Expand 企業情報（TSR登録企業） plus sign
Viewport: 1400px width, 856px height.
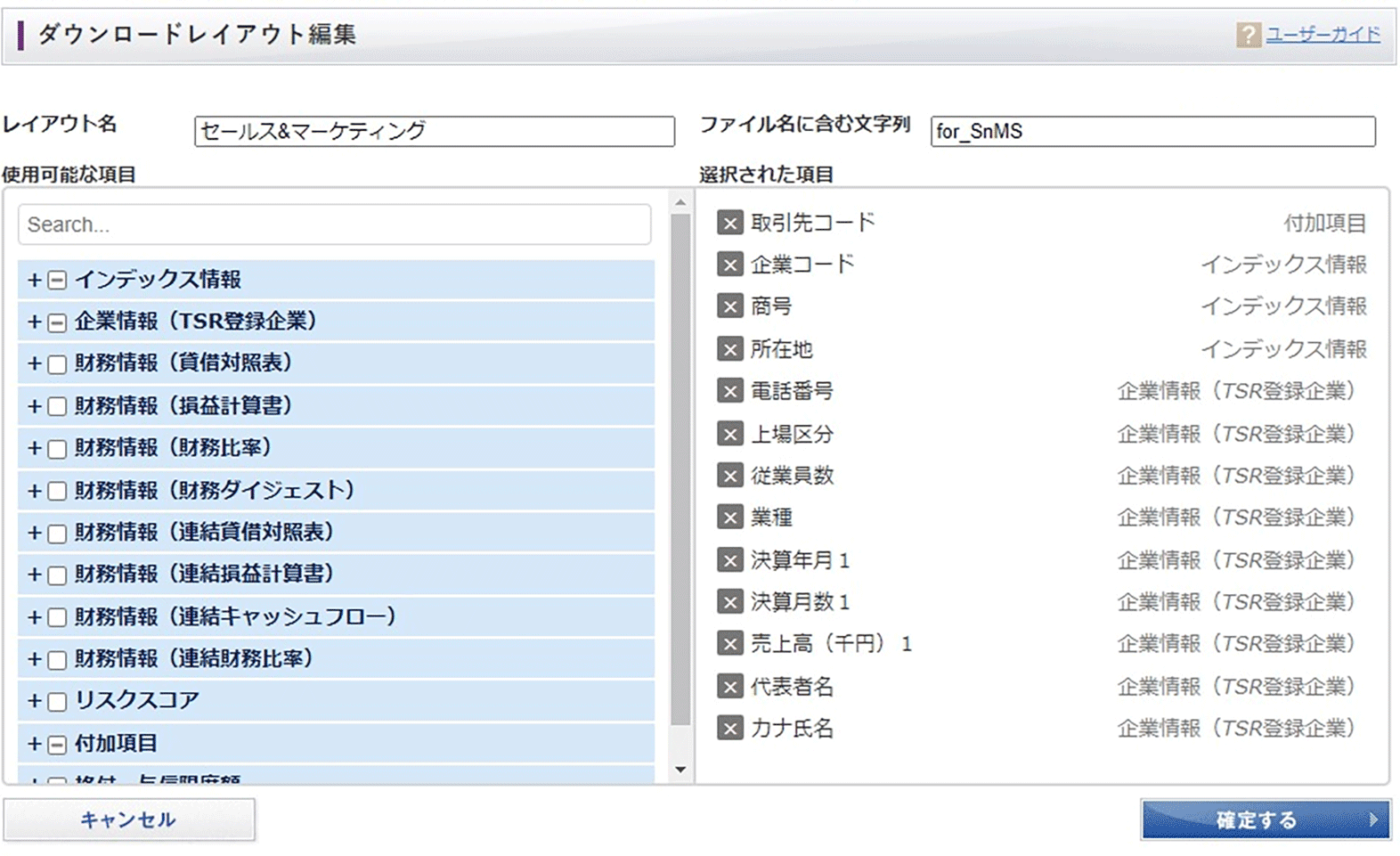click(x=34, y=322)
